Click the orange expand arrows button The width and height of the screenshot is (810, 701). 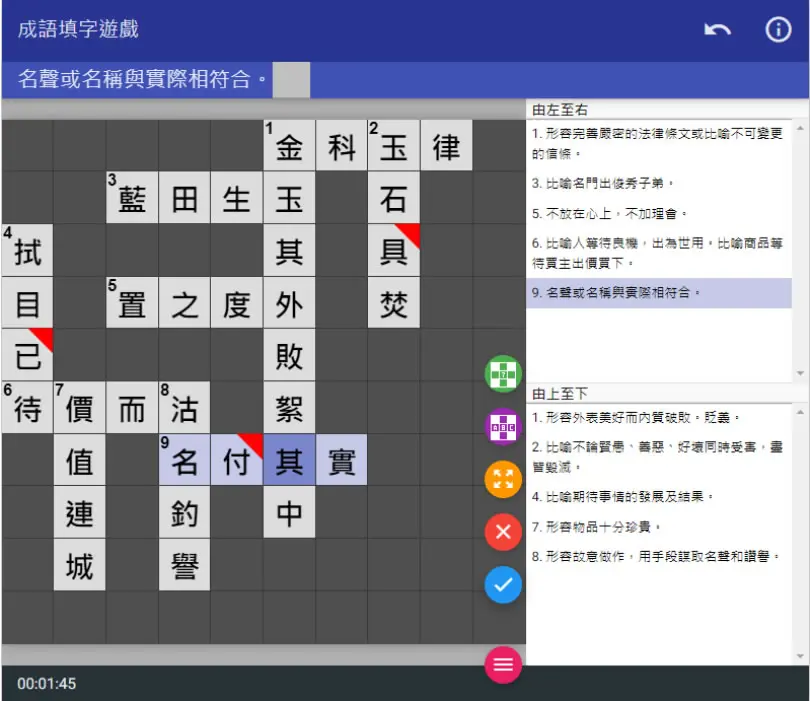coord(503,479)
